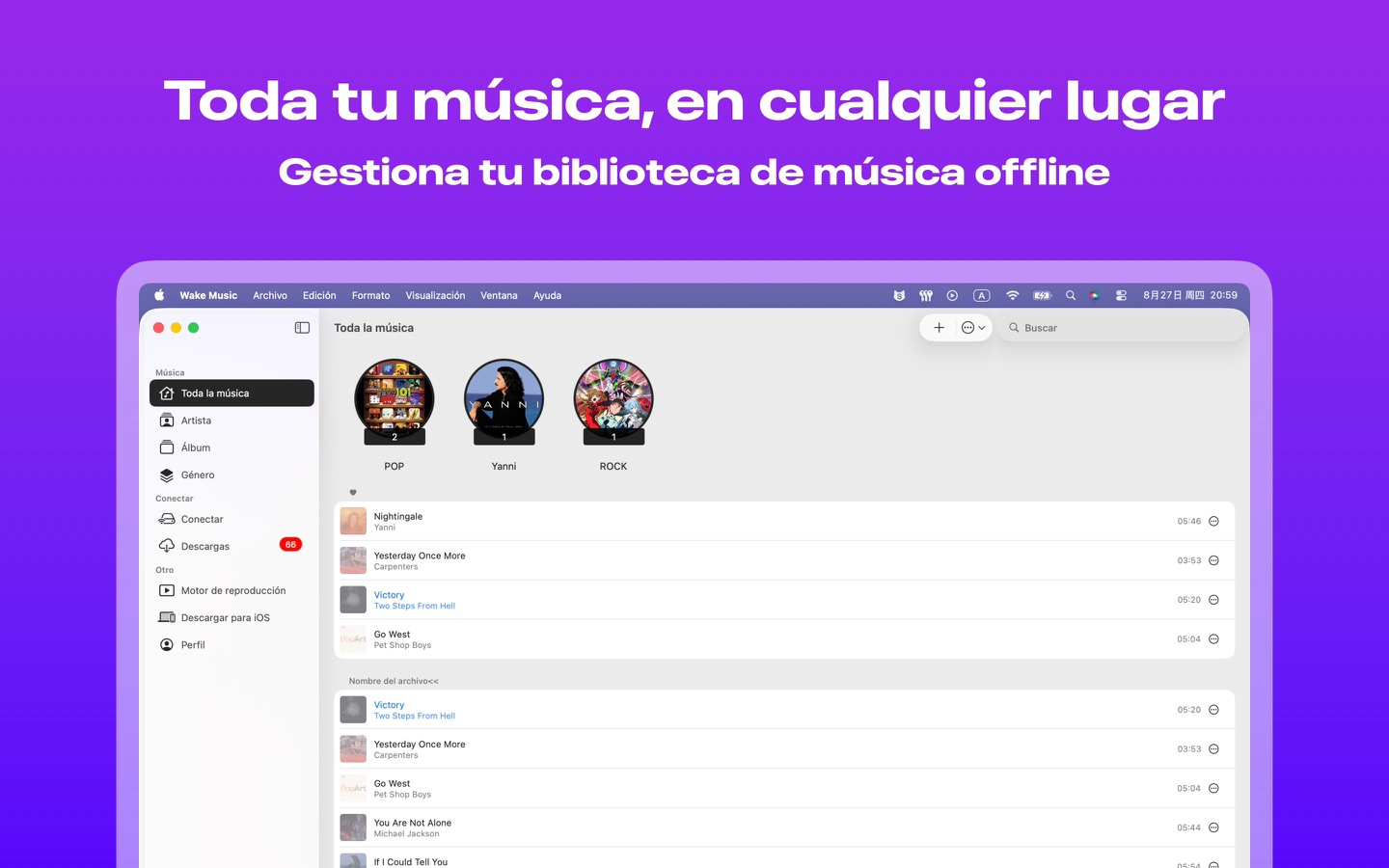Click the plus add-music button
Image resolution: width=1389 pixels, height=868 pixels.
(939, 328)
